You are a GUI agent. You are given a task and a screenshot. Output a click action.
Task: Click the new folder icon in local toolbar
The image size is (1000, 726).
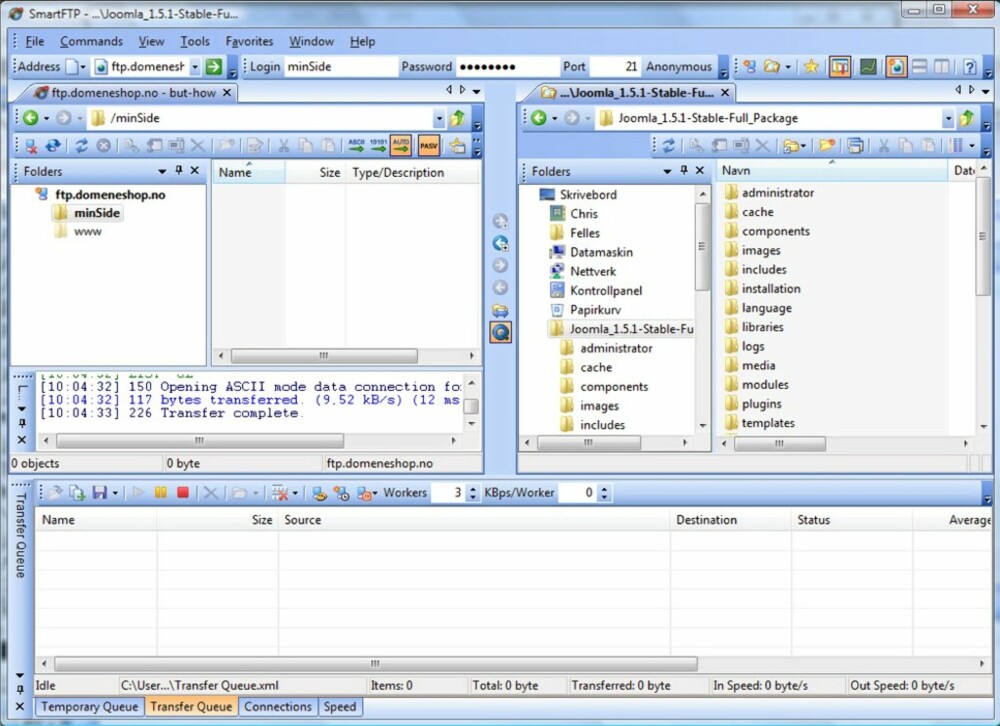point(827,146)
